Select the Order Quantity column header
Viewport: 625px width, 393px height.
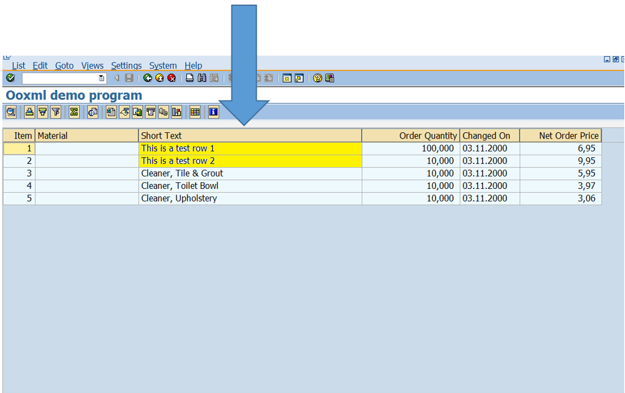tap(411, 136)
